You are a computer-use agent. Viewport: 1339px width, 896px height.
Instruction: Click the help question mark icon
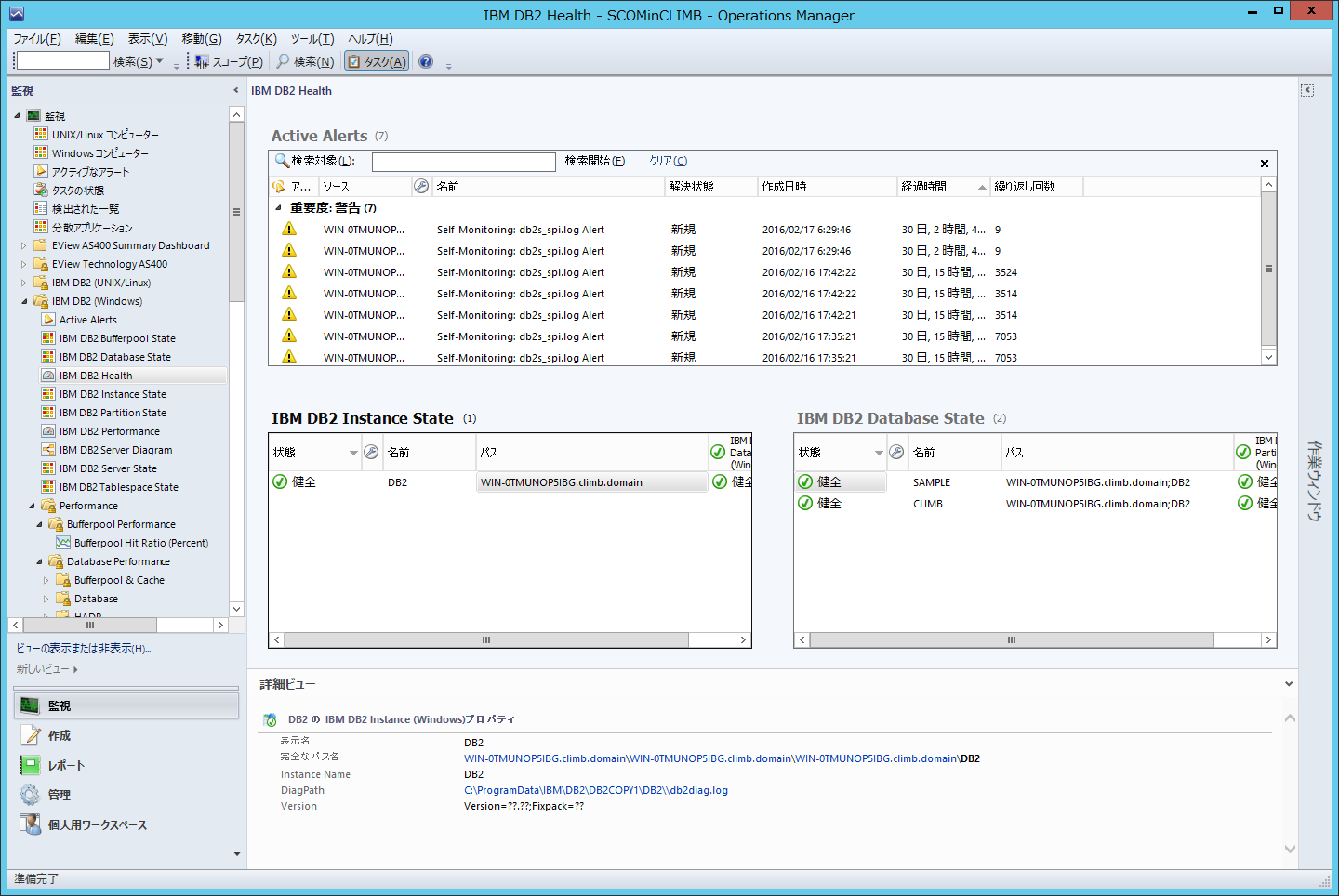point(426,61)
